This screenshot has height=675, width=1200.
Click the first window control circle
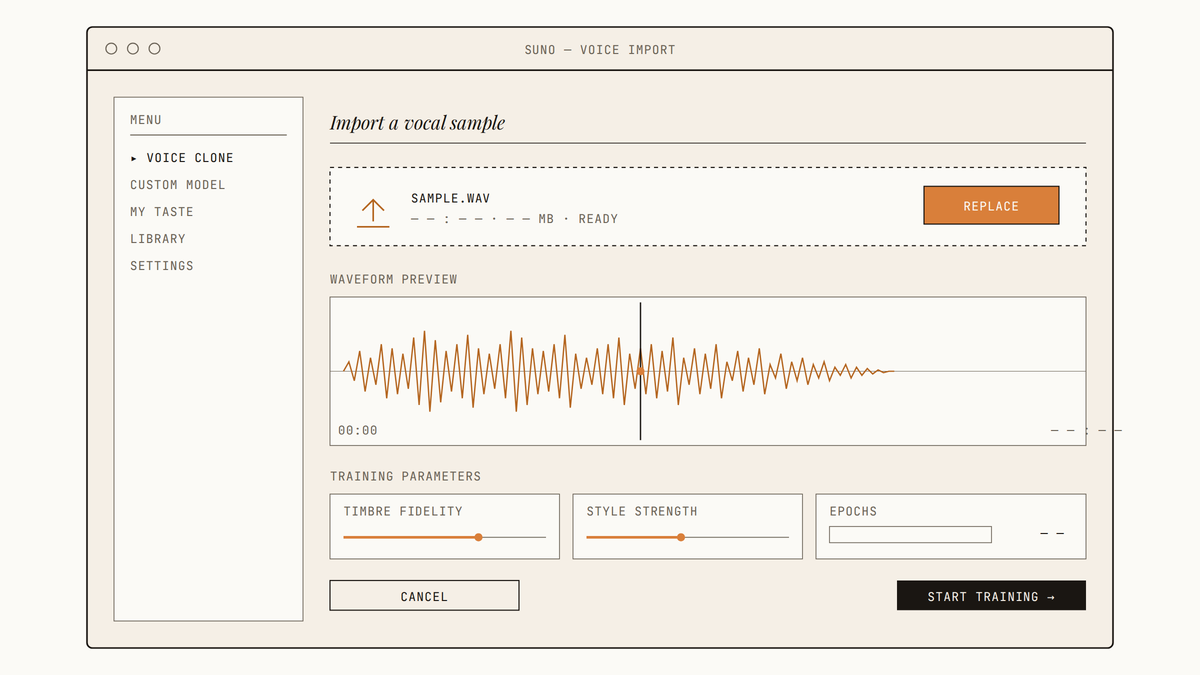pyautogui.click(x=111, y=48)
